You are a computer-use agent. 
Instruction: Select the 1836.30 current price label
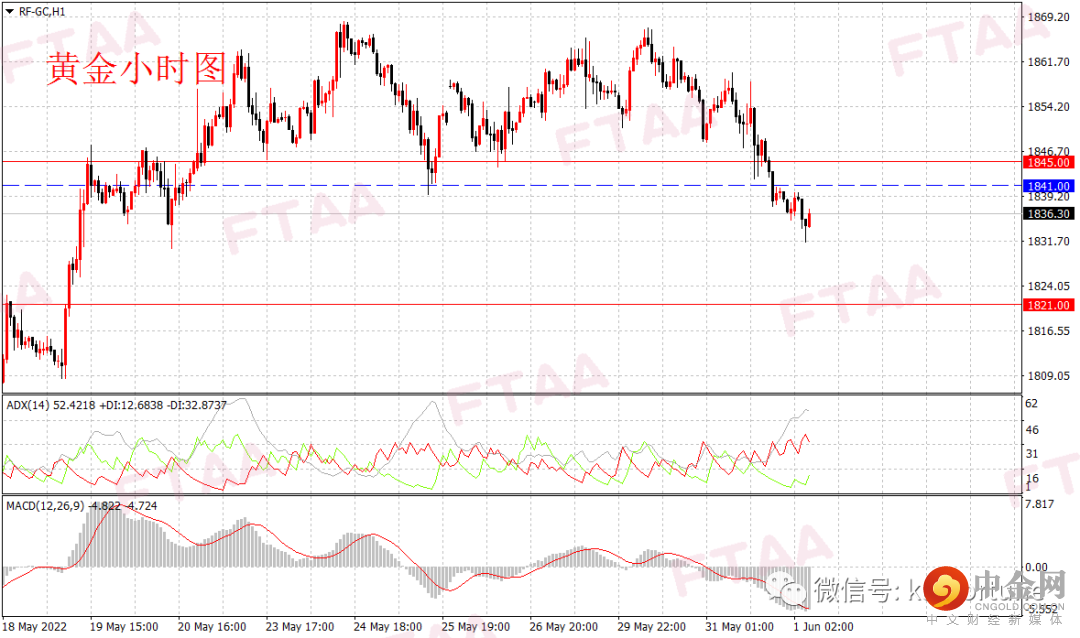pos(1048,214)
